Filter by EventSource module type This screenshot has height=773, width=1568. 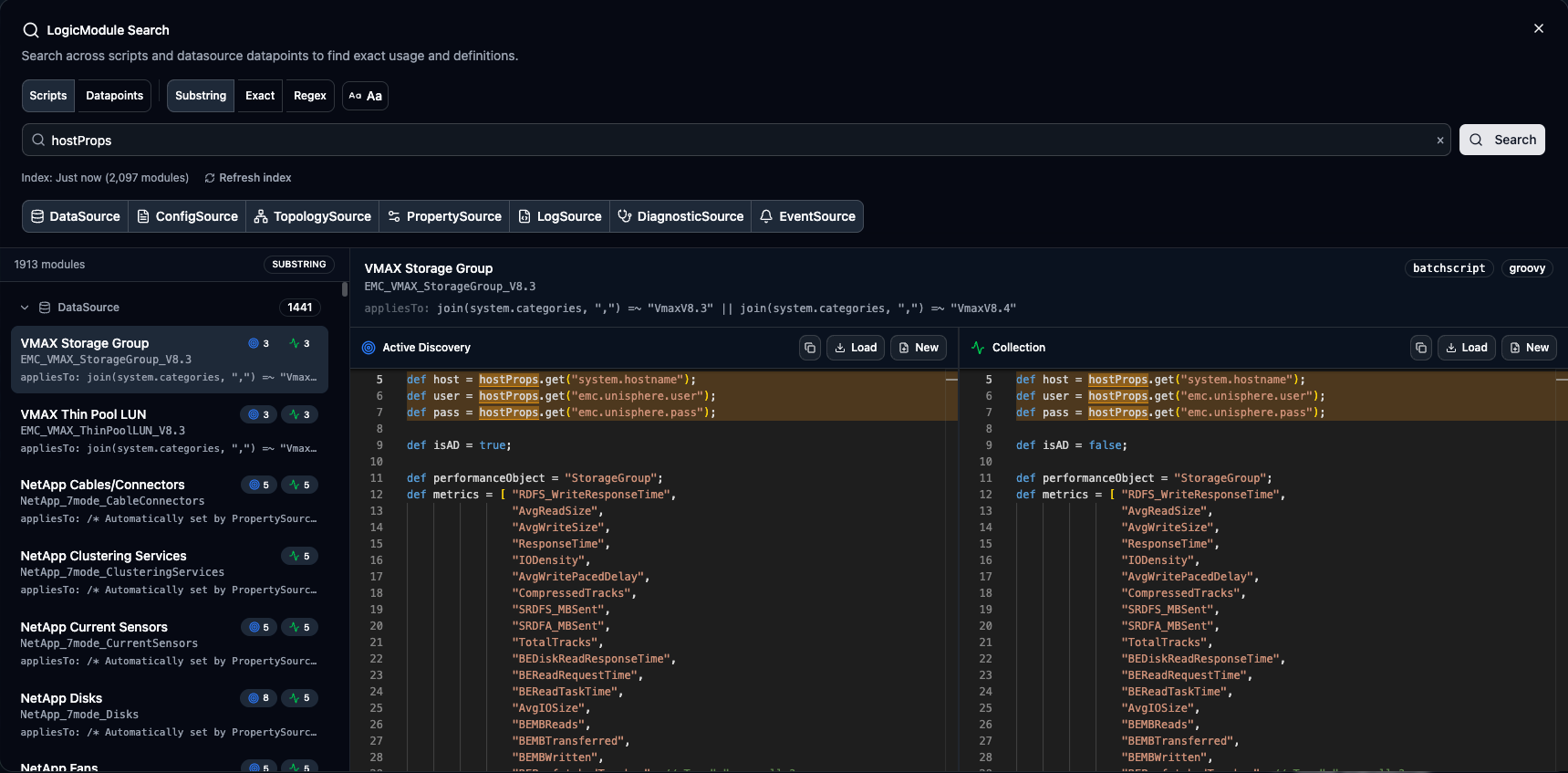(x=807, y=216)
